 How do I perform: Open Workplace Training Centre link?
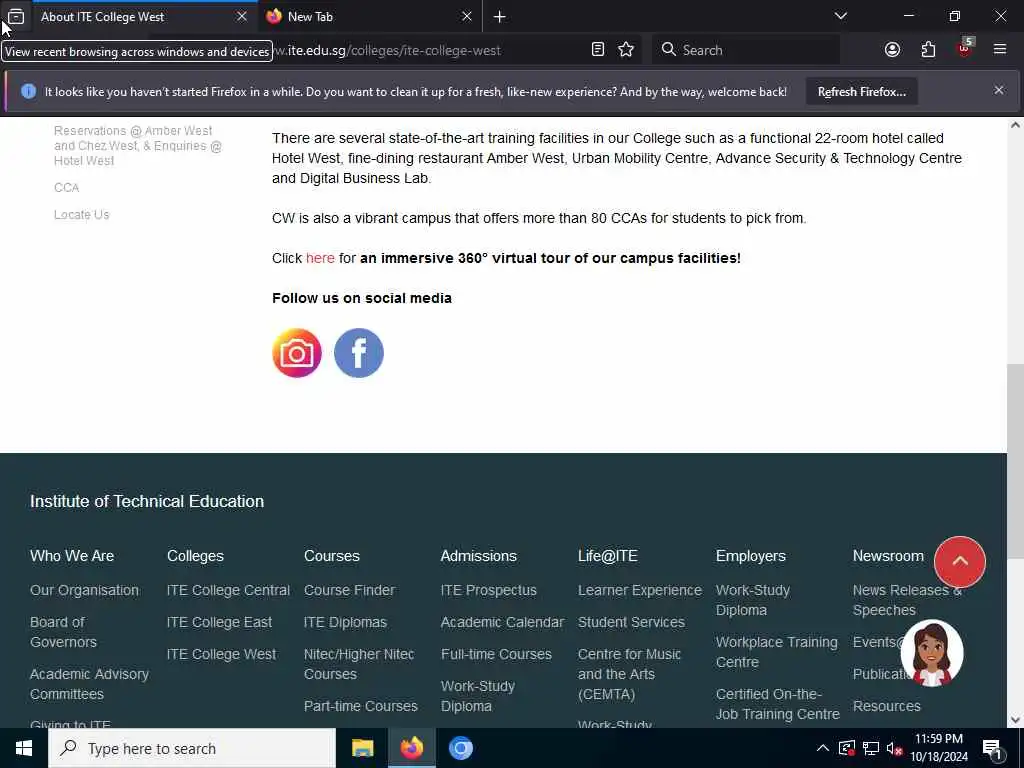tap(776, 652)
